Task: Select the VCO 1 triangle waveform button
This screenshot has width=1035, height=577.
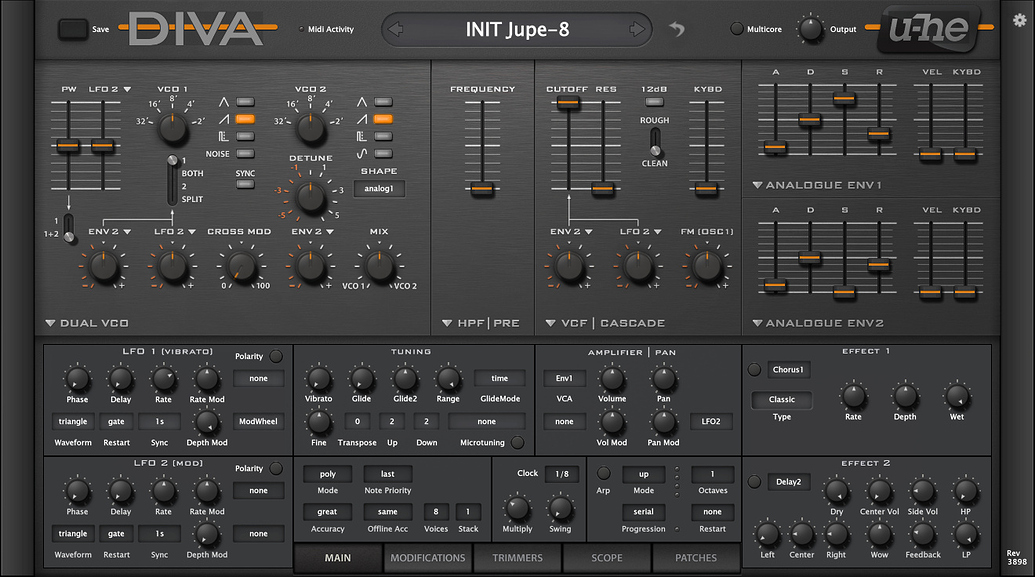Action: [x=245, y=101]
